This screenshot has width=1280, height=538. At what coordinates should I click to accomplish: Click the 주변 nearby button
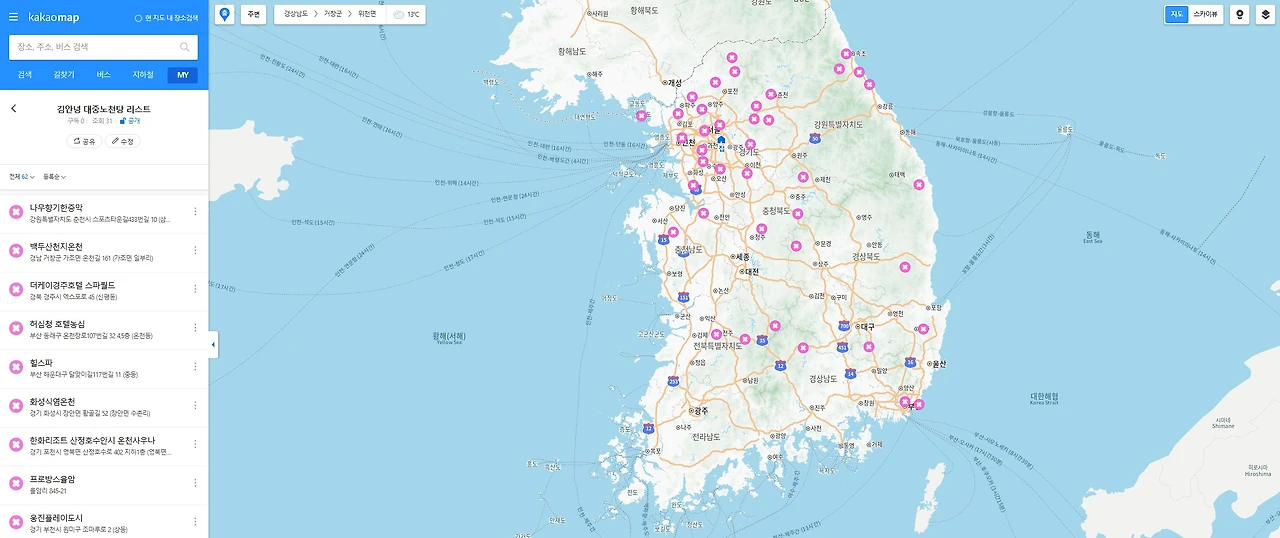[x=253, y=15]
